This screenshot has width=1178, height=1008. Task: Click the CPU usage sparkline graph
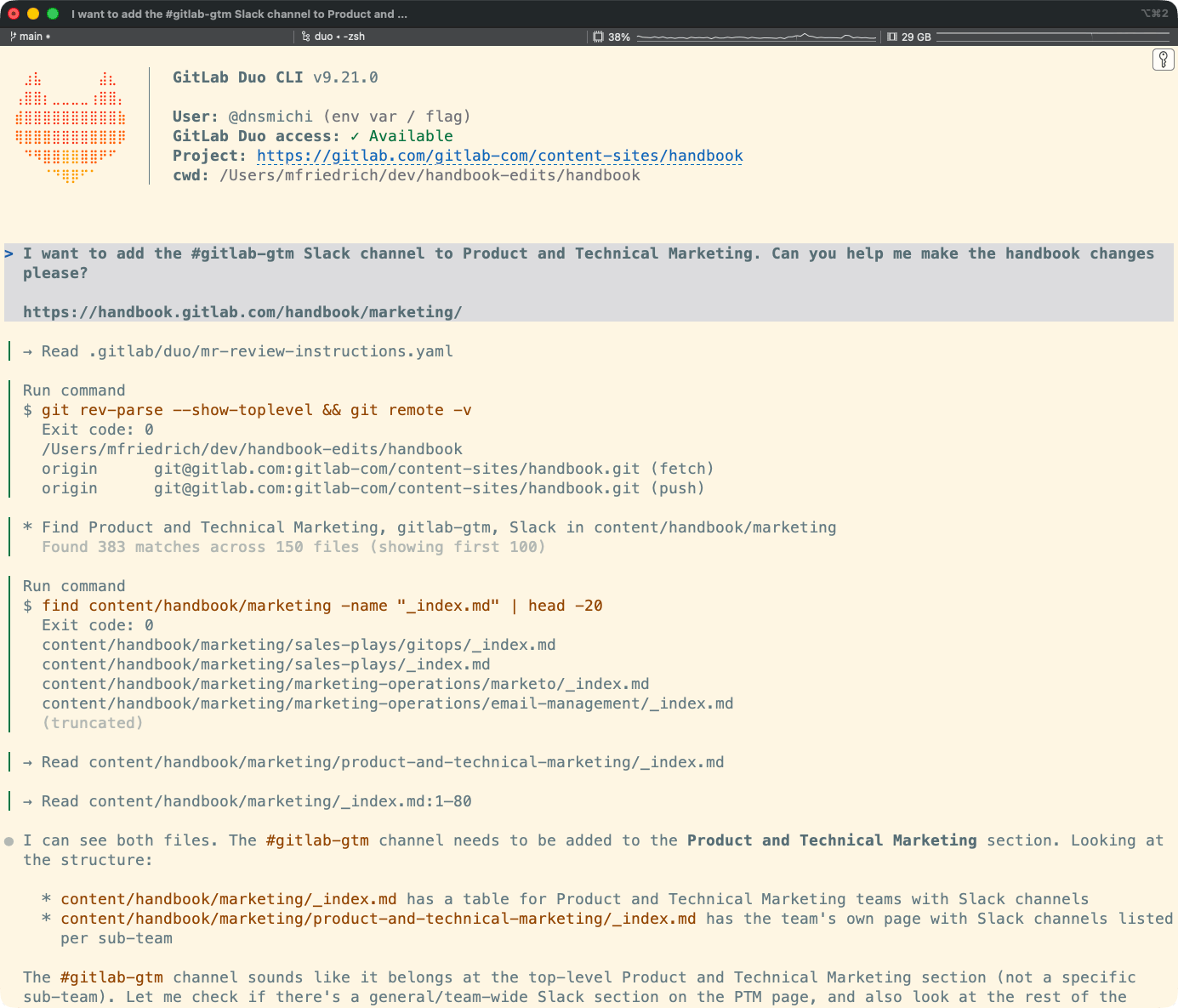(x=756, y=37)
